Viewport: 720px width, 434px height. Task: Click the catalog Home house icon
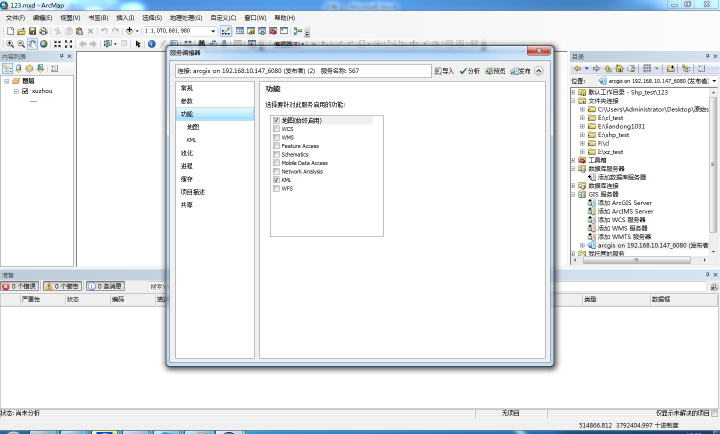[x=619, y=68]
